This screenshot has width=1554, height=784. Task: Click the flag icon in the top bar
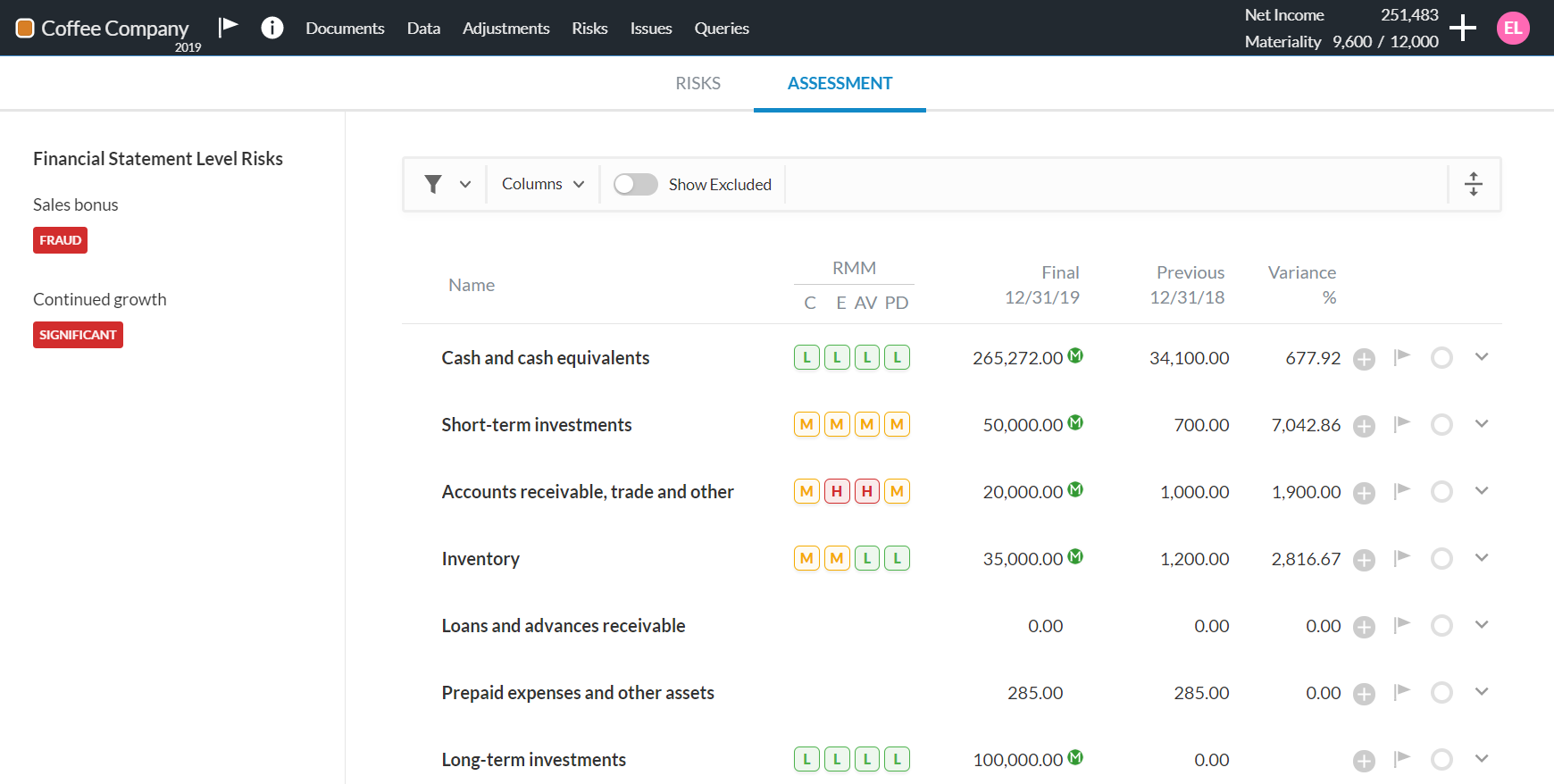229,27
